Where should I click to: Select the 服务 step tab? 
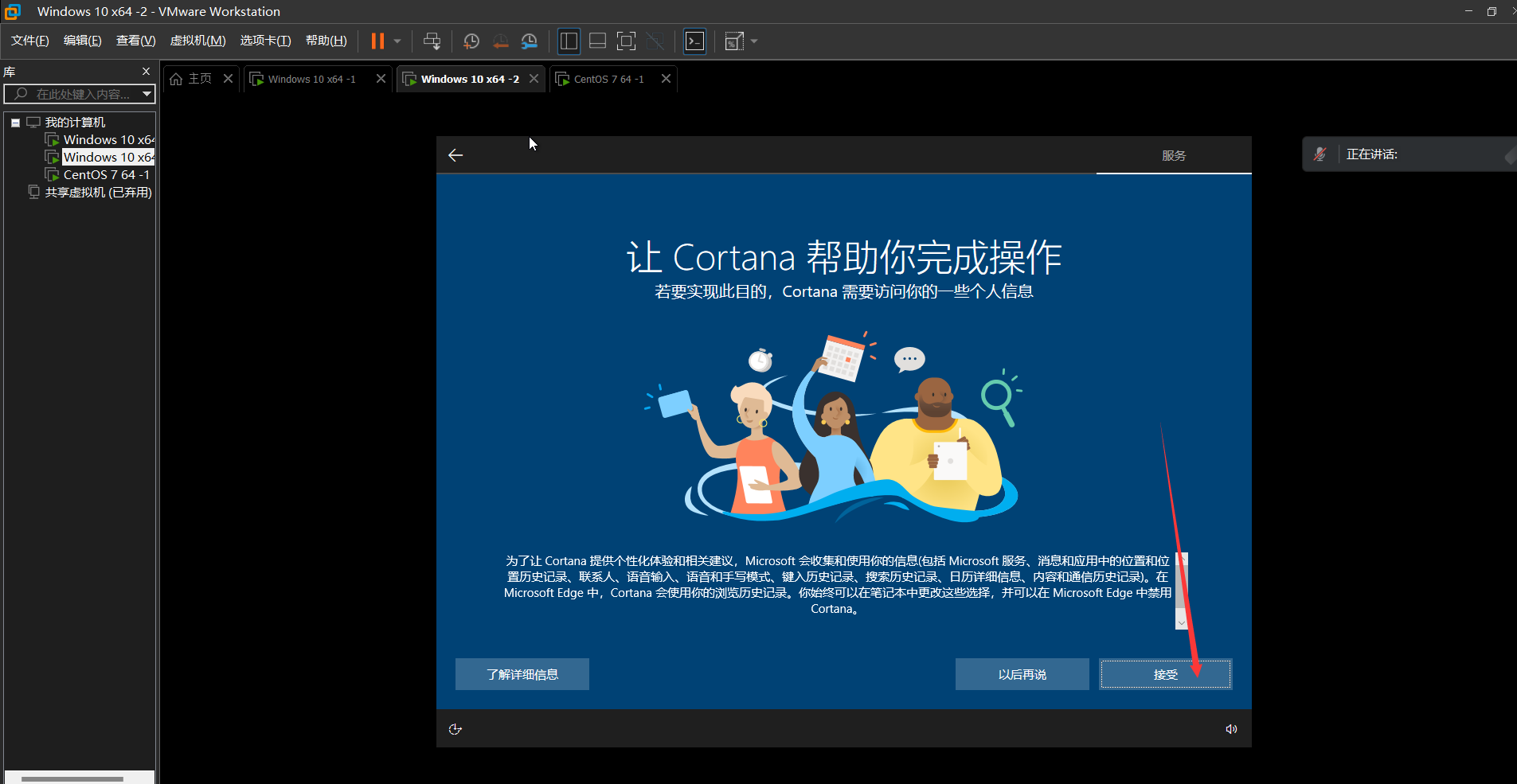click(x=1174, y=155)
